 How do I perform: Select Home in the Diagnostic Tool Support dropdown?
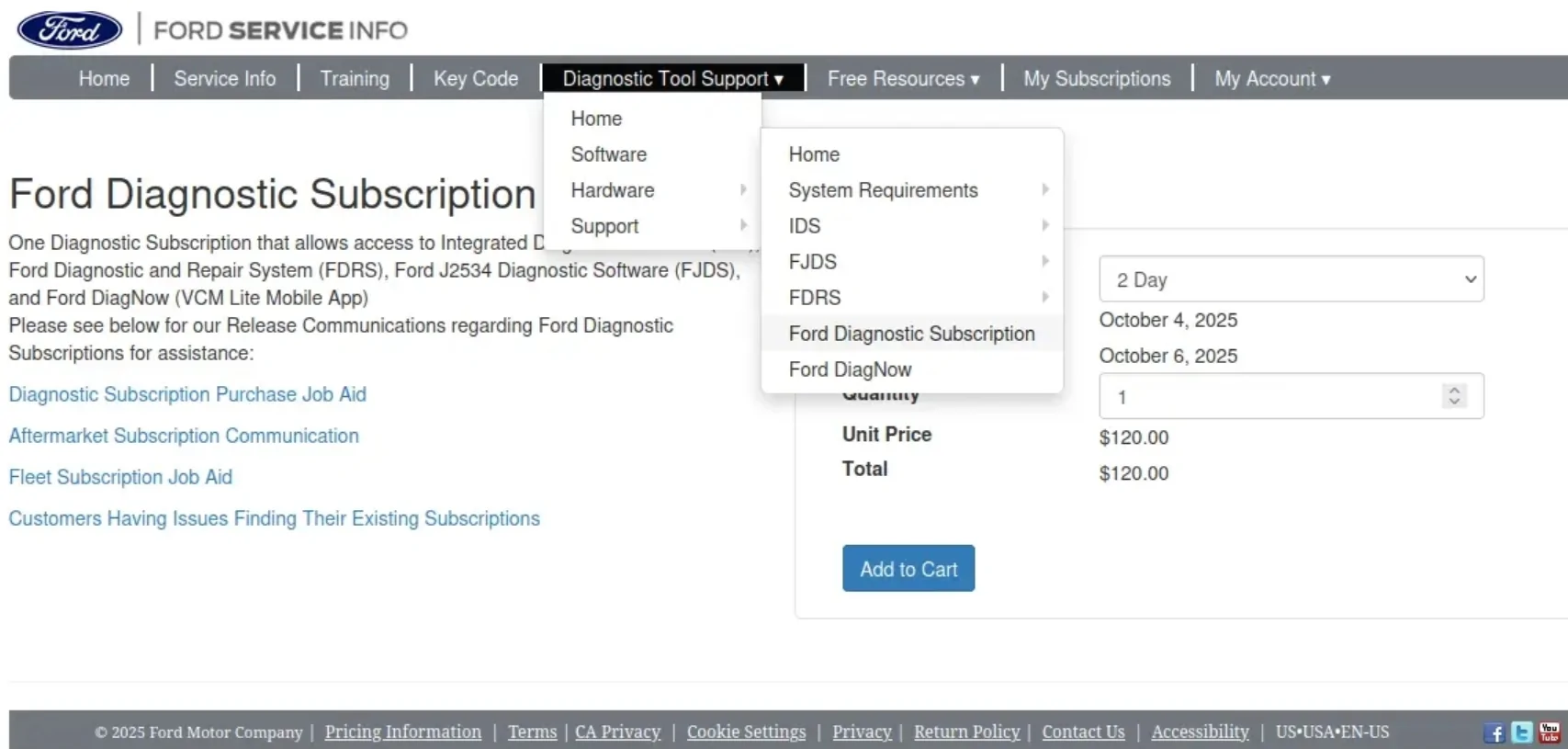click(x=652, y=119)
